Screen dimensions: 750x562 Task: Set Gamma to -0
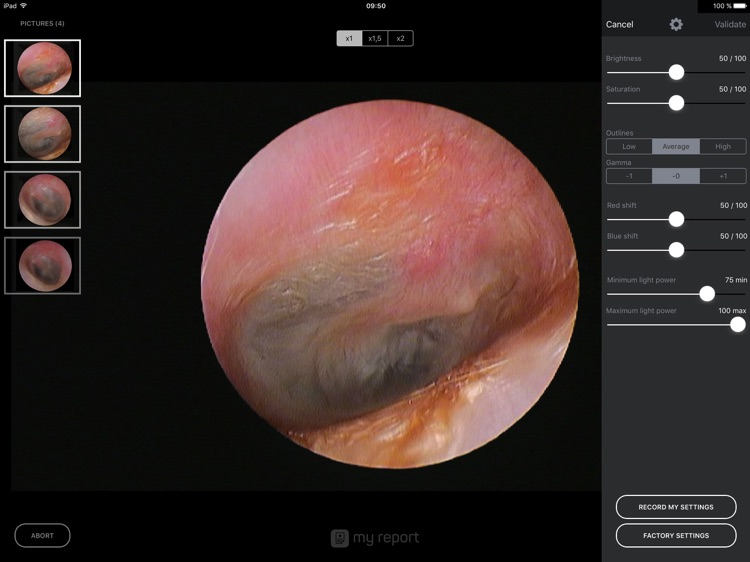click(676, 176)
